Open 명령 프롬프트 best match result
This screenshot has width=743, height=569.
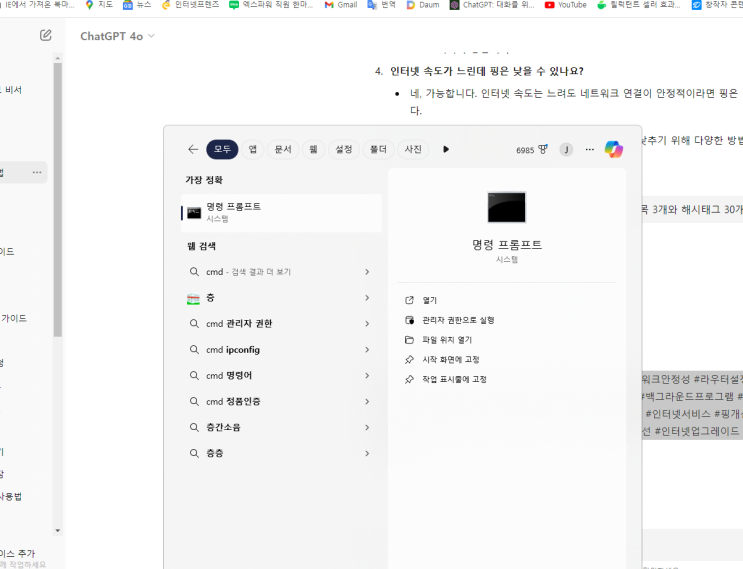tap(281, 213)
